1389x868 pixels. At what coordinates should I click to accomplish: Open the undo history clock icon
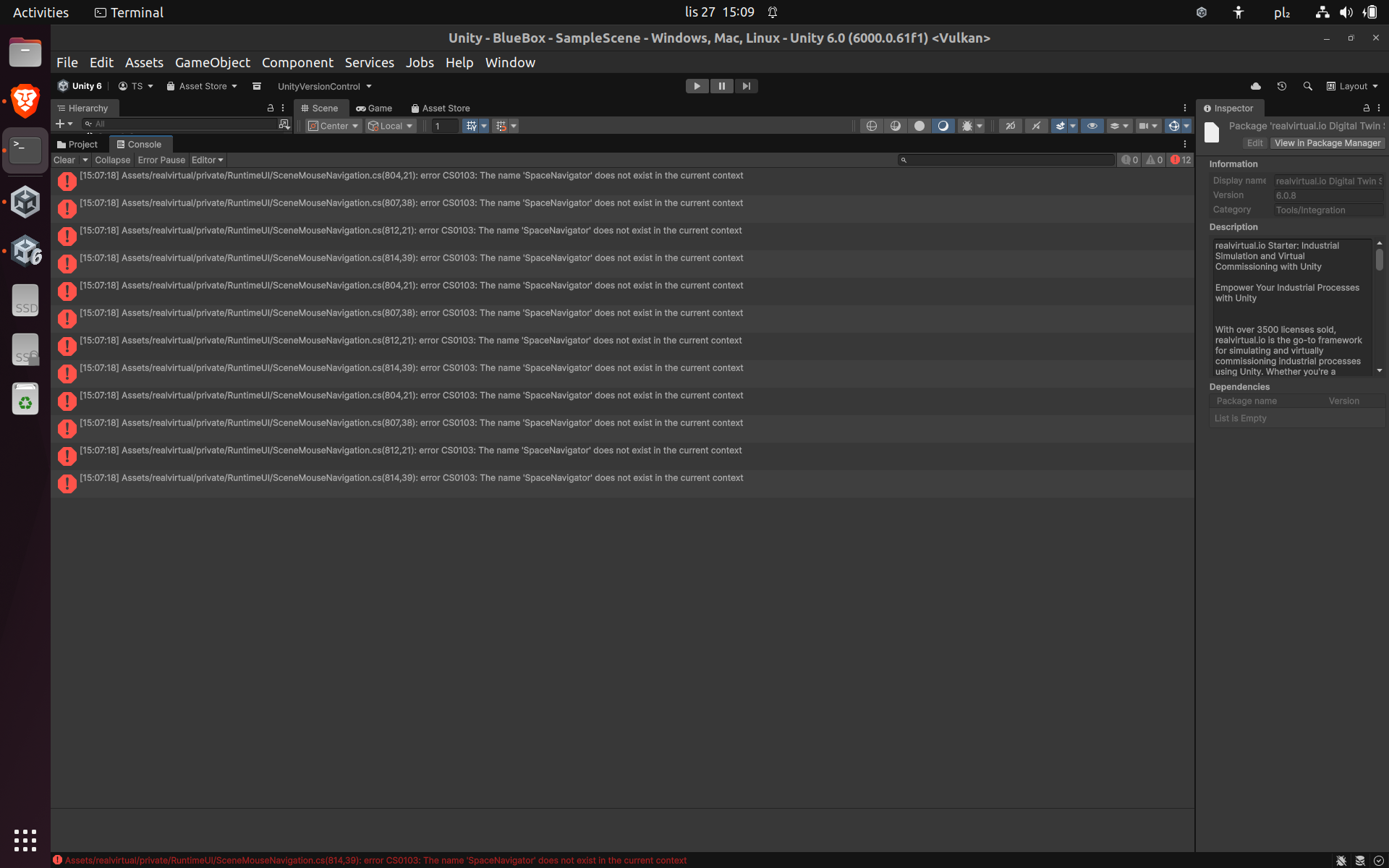coord(1282,86)
